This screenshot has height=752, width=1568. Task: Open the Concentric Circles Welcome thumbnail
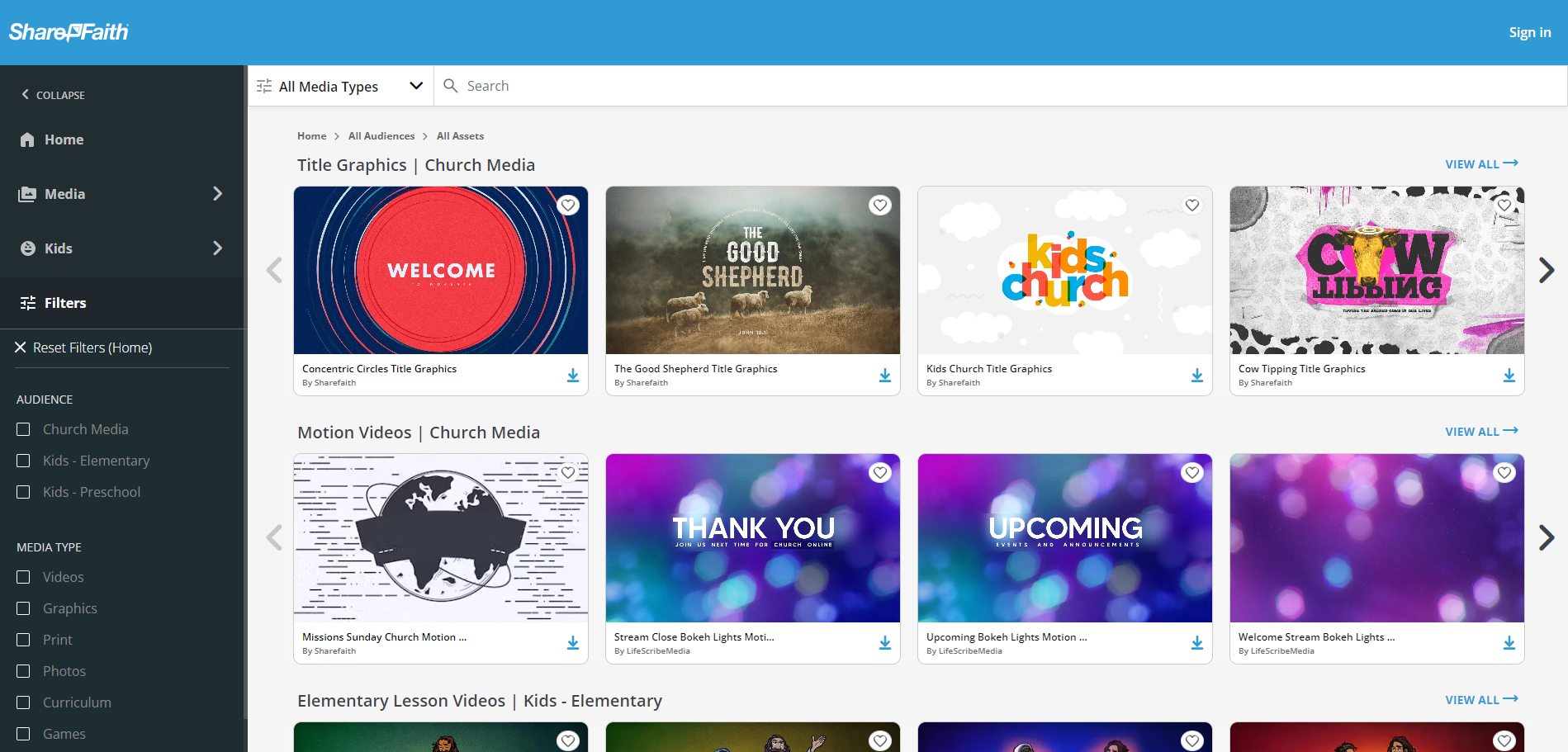click(x=441, y=270)
